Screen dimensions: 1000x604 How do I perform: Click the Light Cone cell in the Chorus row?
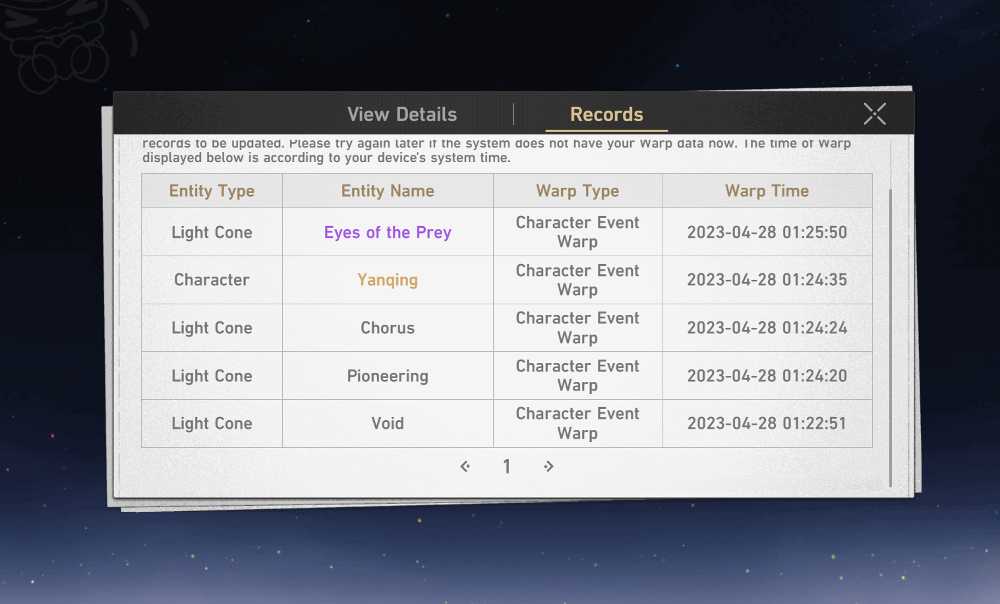[212, 328]
